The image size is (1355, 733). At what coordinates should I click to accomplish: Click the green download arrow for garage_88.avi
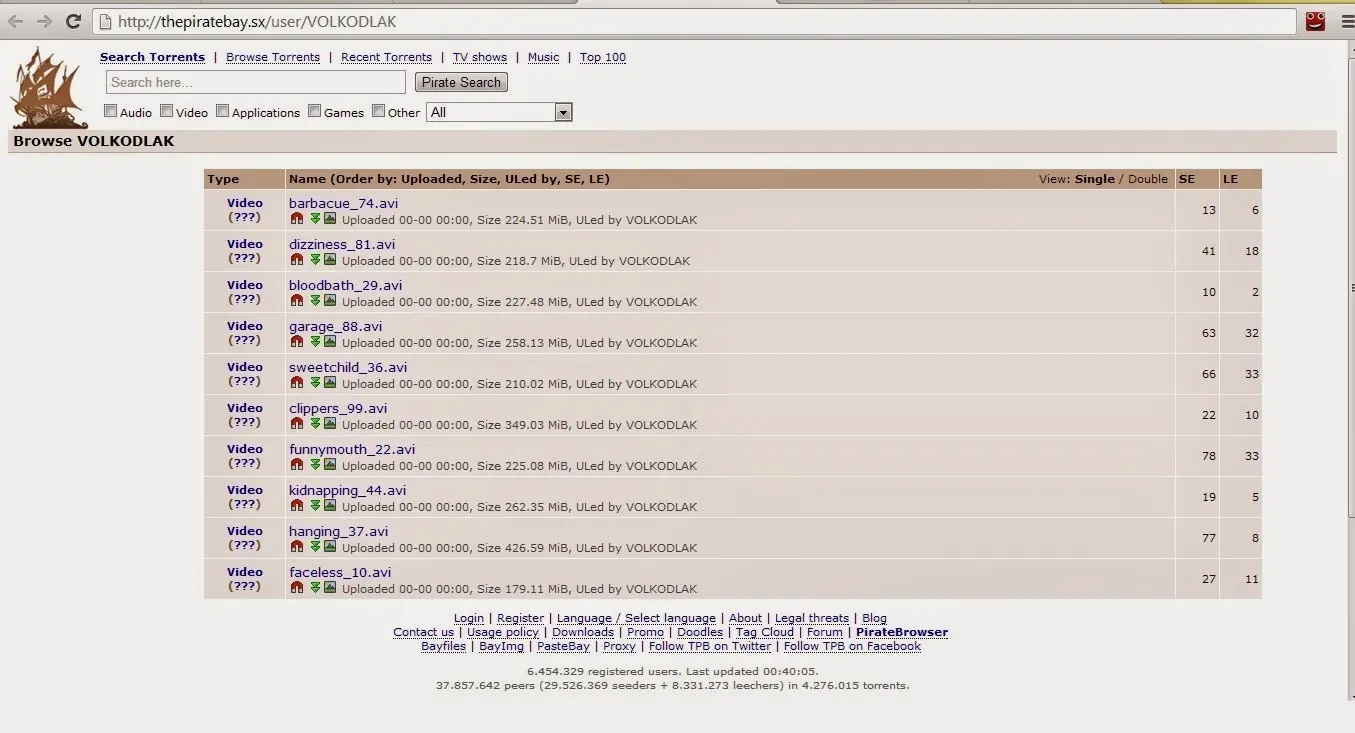315,341
